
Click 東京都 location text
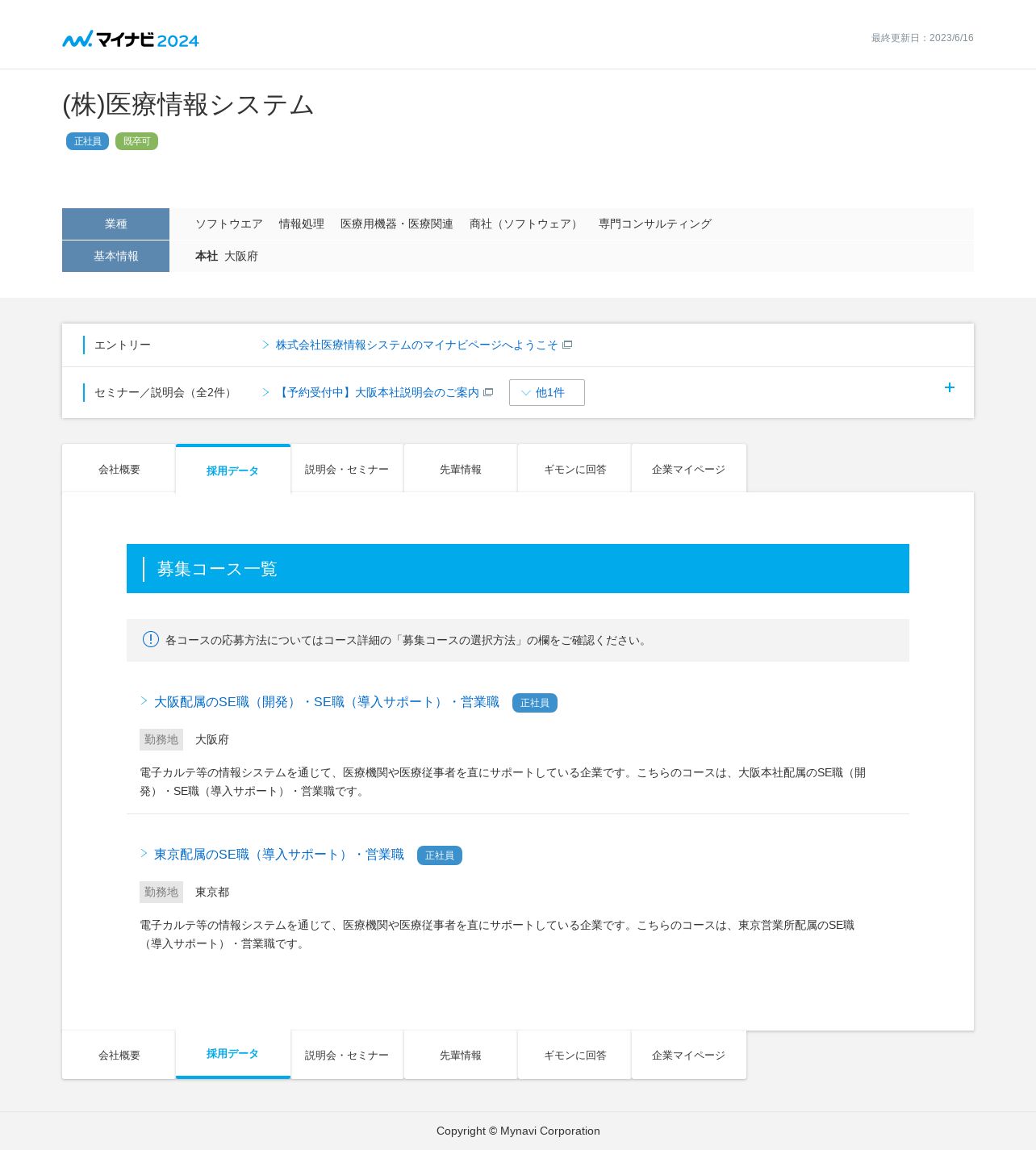212,892
